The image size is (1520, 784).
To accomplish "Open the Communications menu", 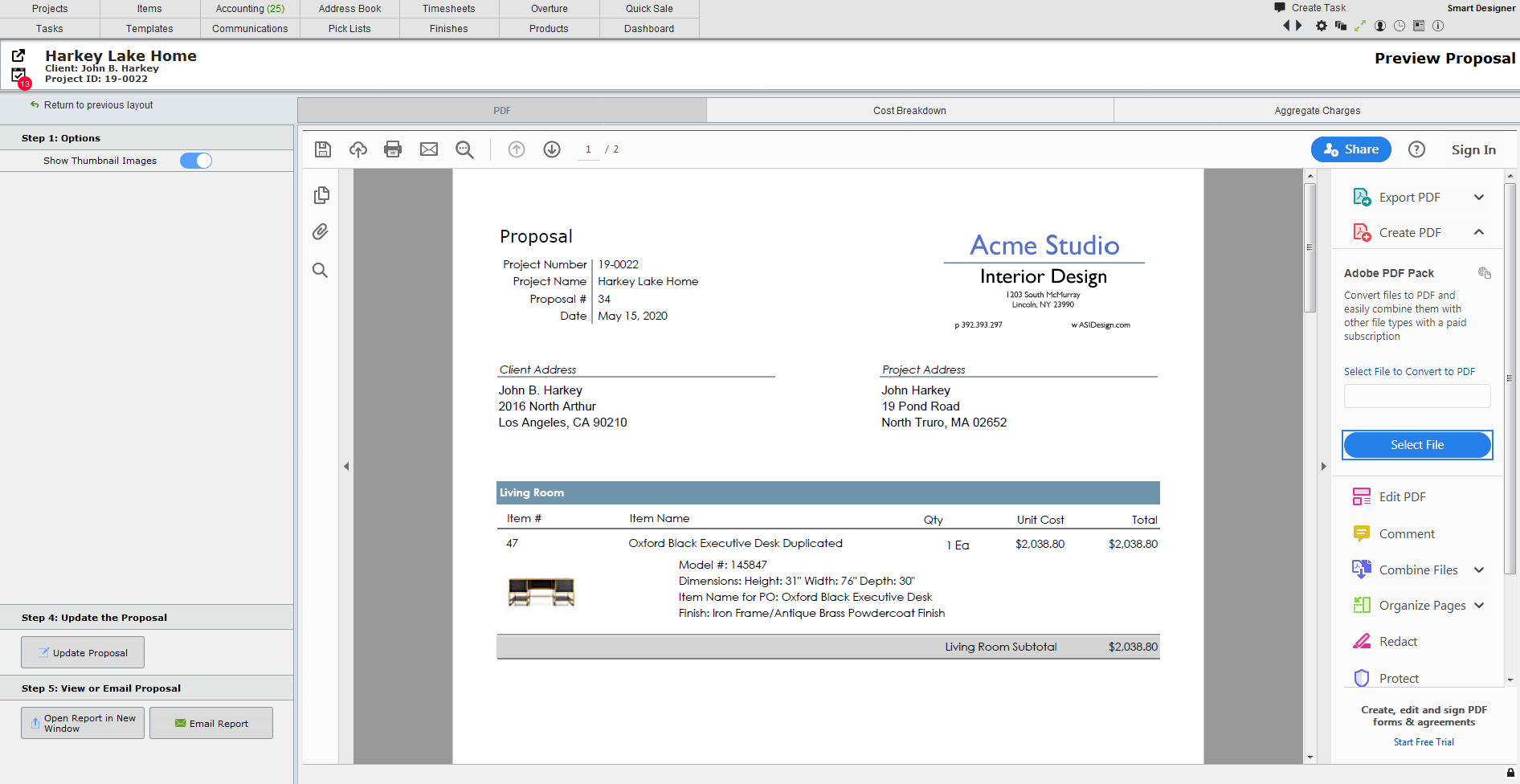I will (250, 29).
